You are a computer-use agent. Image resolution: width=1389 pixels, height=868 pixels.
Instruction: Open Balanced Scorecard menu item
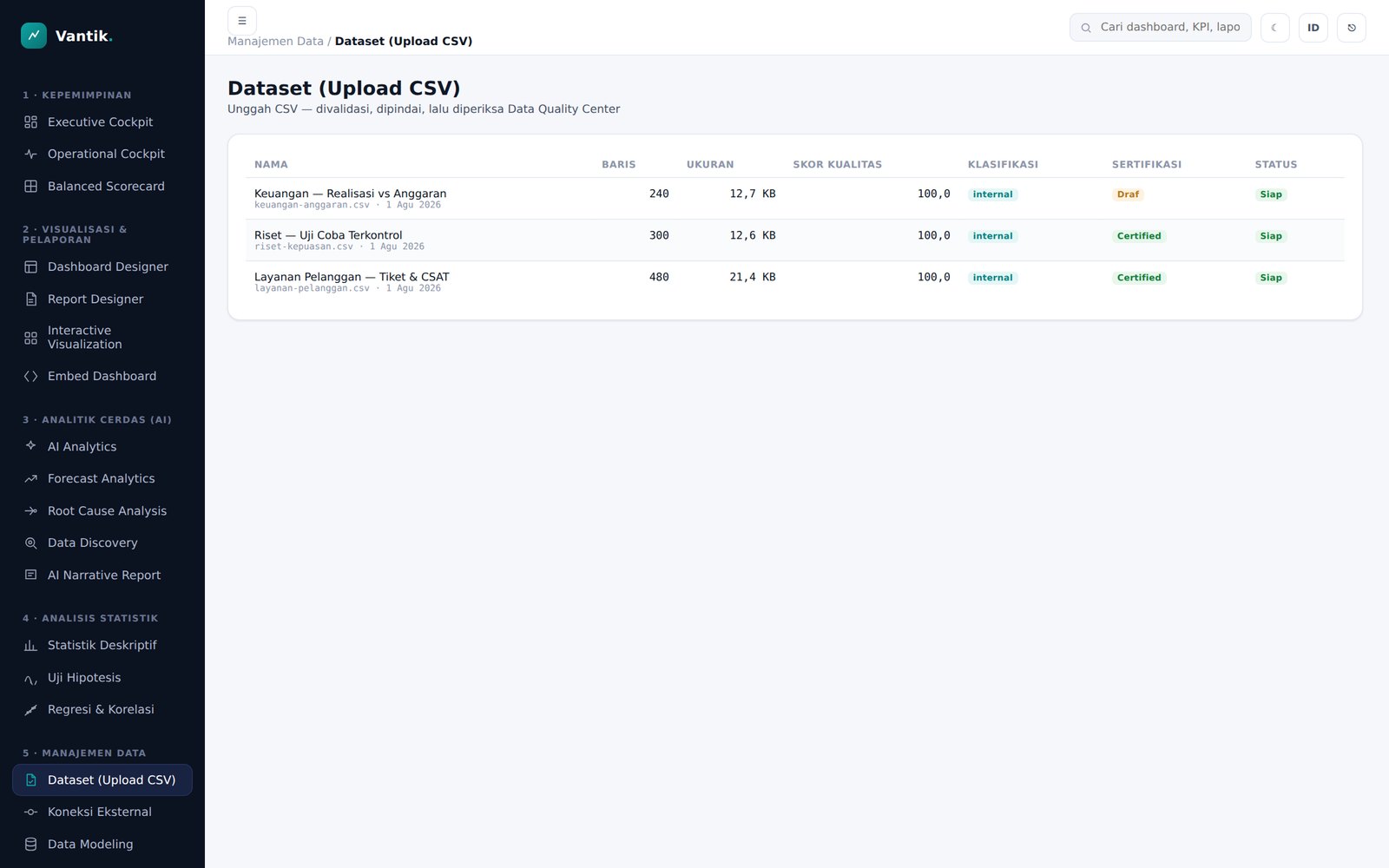click(x=102, y=187)
